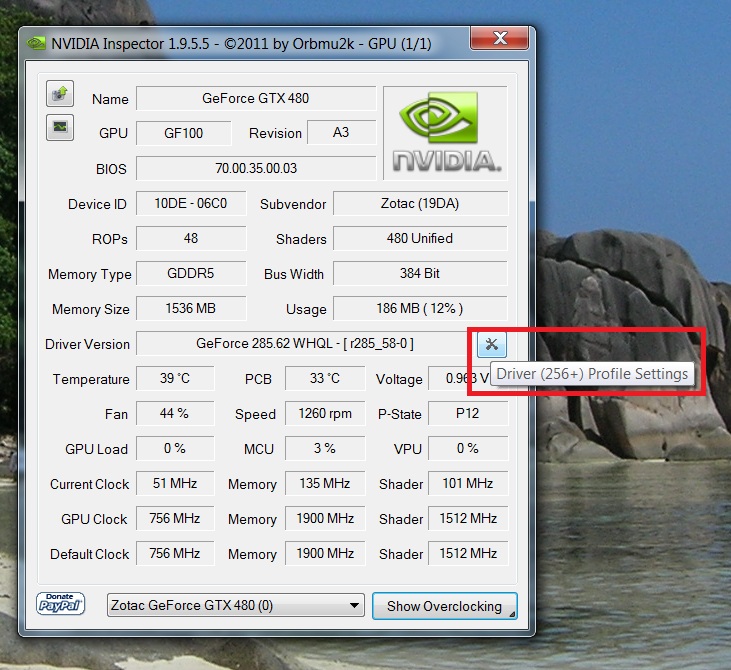This screenshot has height=670, width=731.
Task: Click the Memory Size value 1536 MB
Action: (191, 308)
